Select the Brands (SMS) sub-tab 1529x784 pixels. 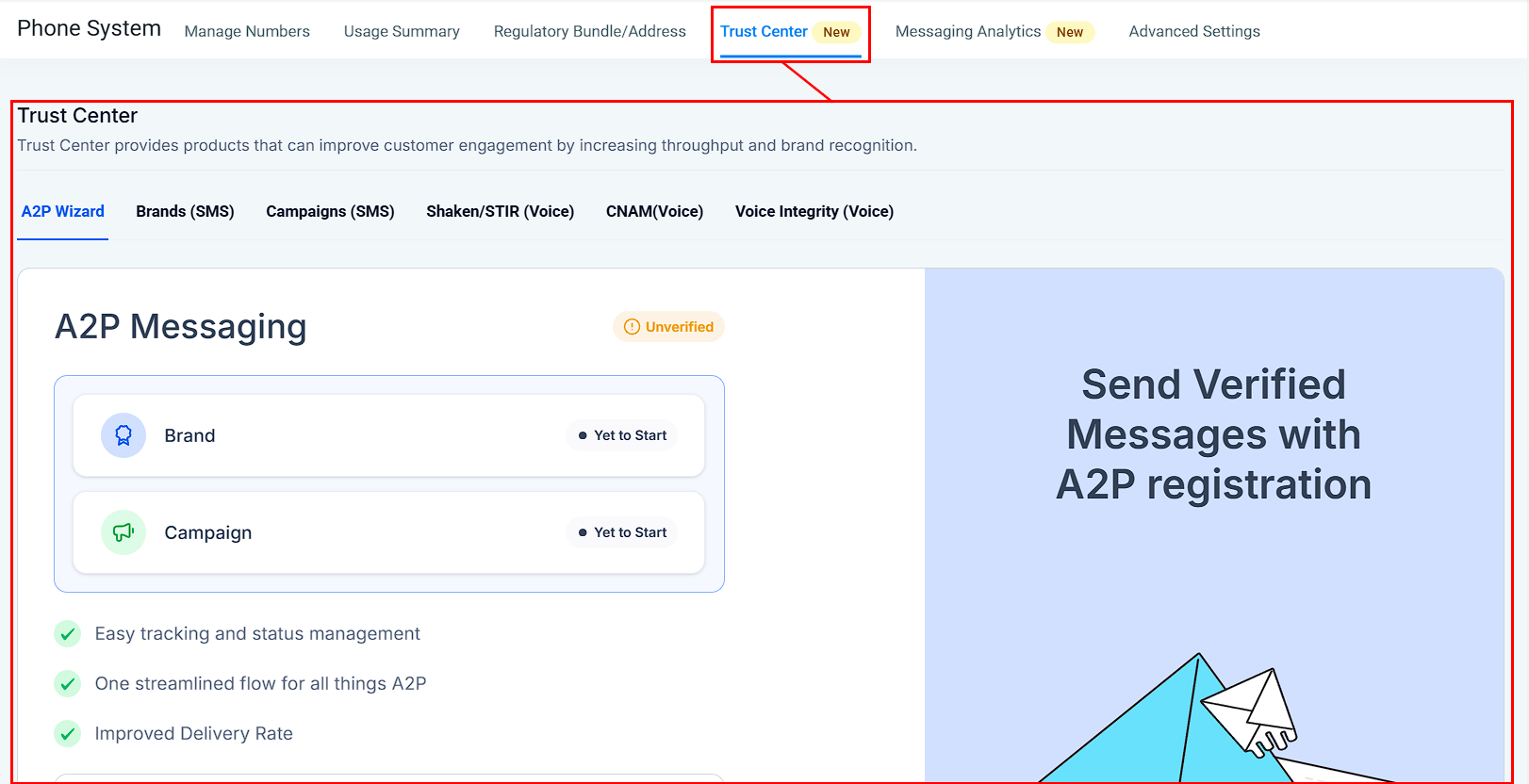click(x=185, y=211)
